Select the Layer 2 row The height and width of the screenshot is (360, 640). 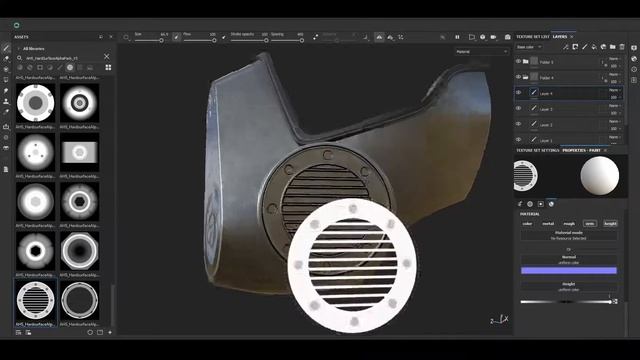(x=569, y=124)
